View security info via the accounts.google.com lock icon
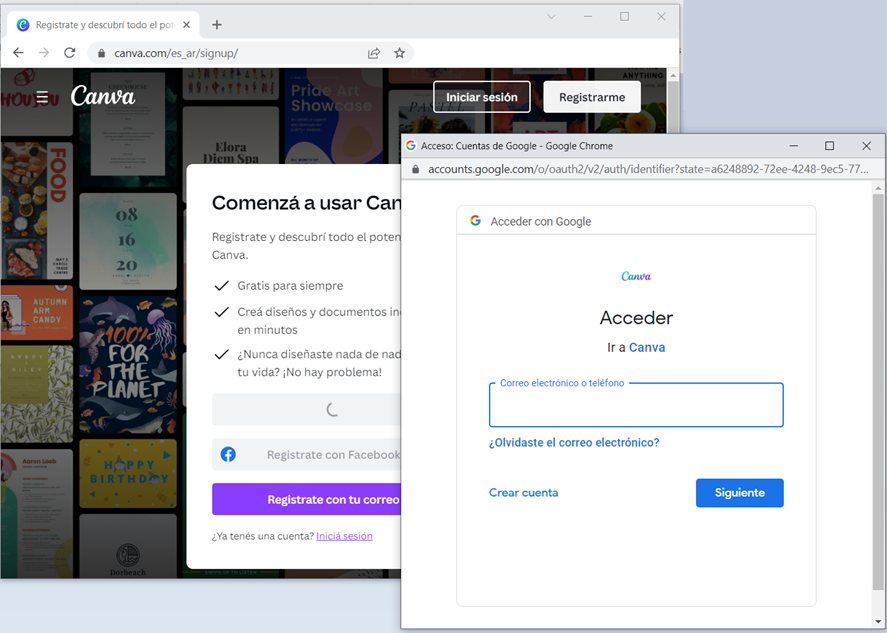This screenshot has width=887, height=633. coord(416,169)
